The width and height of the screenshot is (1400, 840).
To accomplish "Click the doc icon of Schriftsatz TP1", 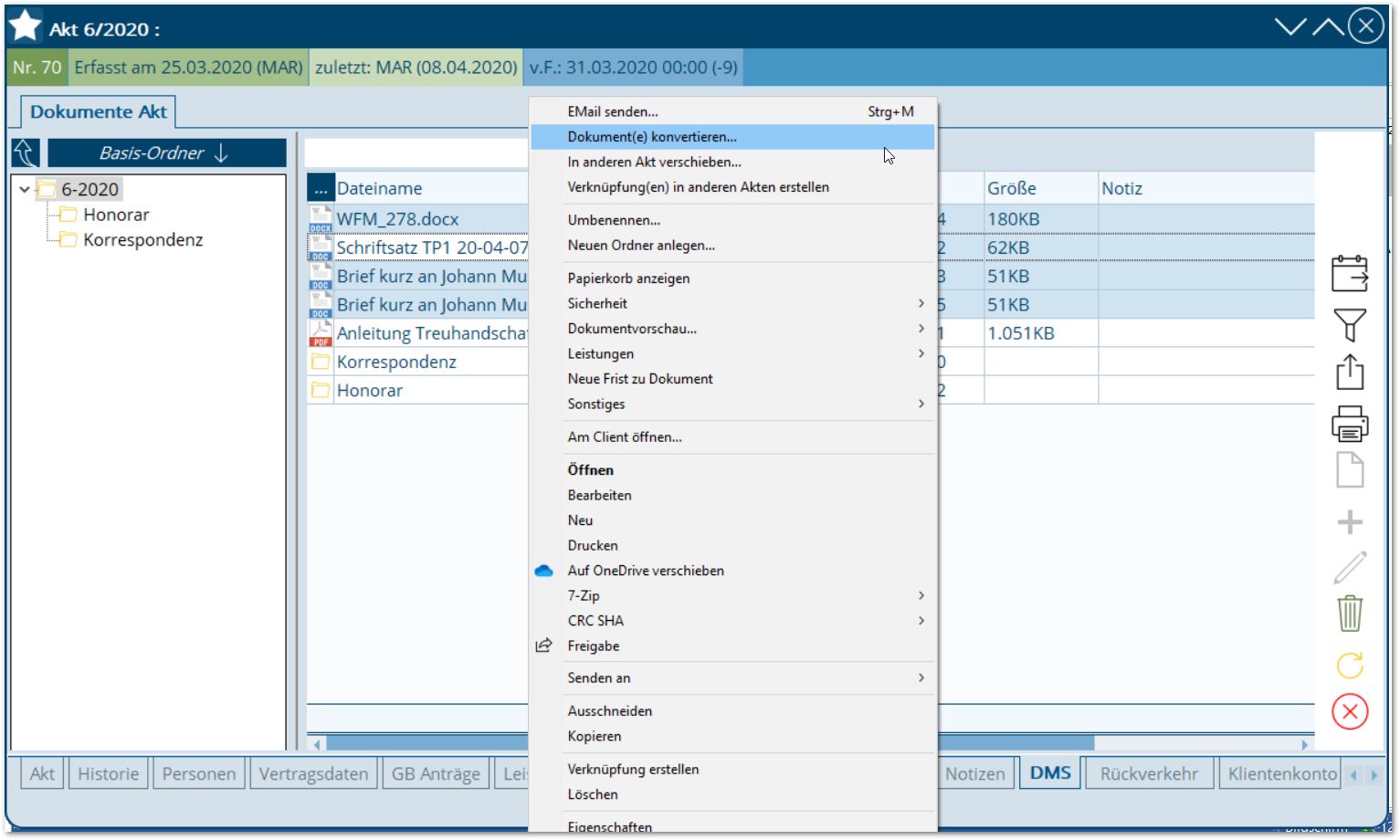I will click(x=321, y=247).
